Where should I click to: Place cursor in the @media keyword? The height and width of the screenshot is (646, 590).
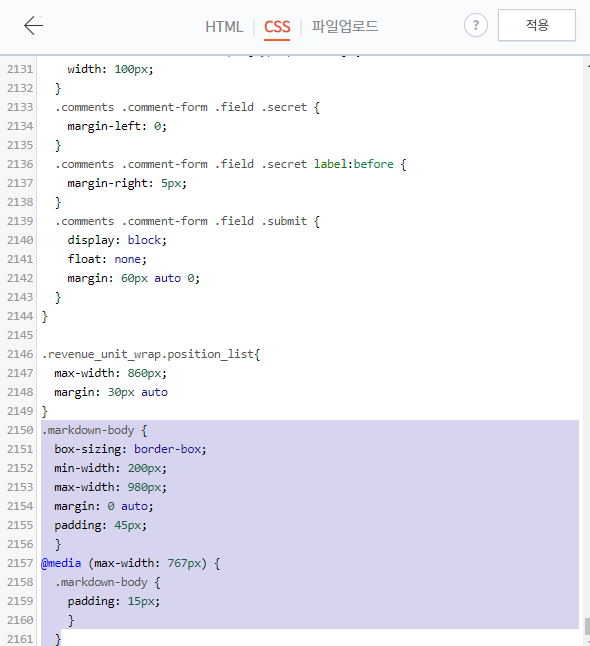[61, 563]
